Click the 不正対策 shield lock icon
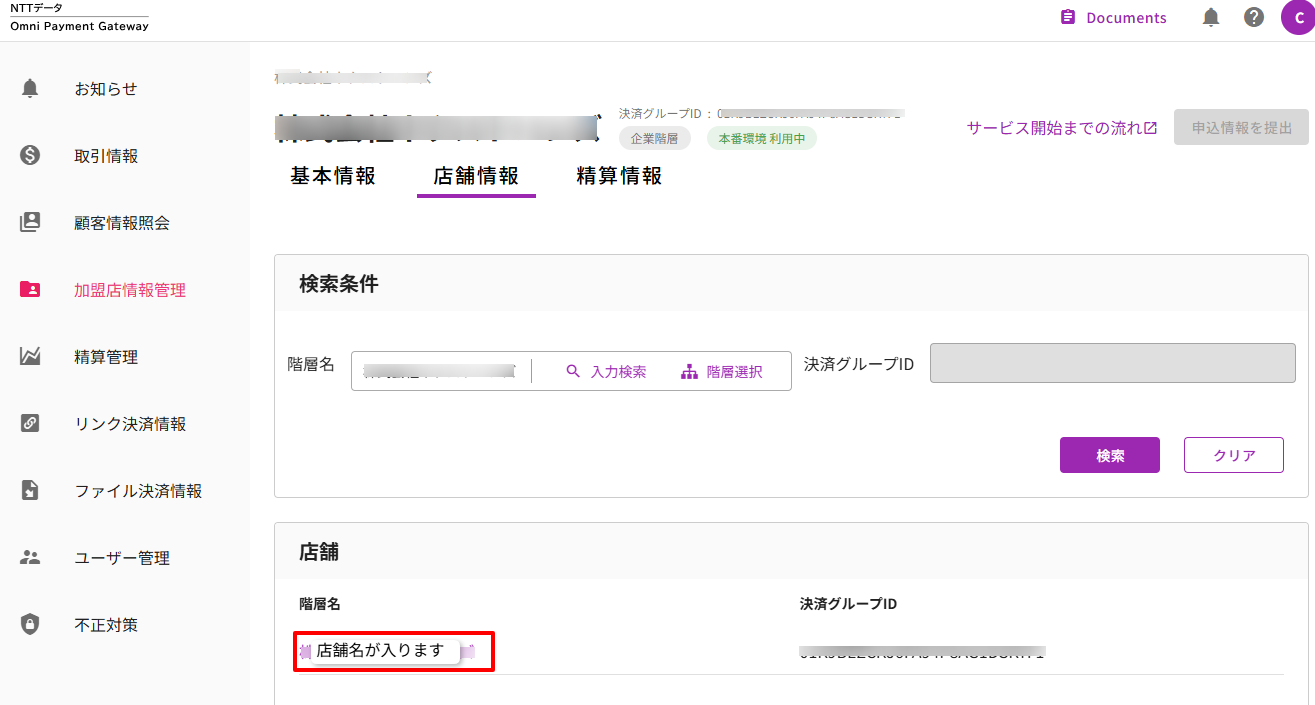The width and height of the screenshot is (1315, 705). 30,625
